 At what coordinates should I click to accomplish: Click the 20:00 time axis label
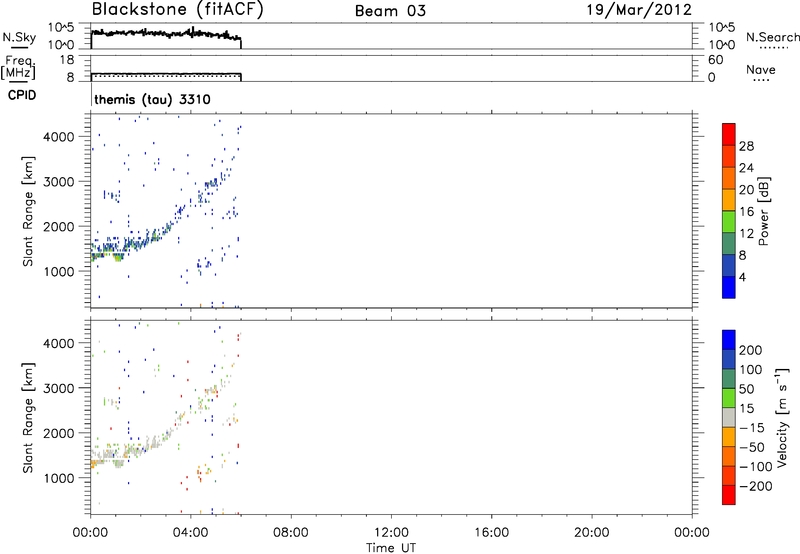592,533
